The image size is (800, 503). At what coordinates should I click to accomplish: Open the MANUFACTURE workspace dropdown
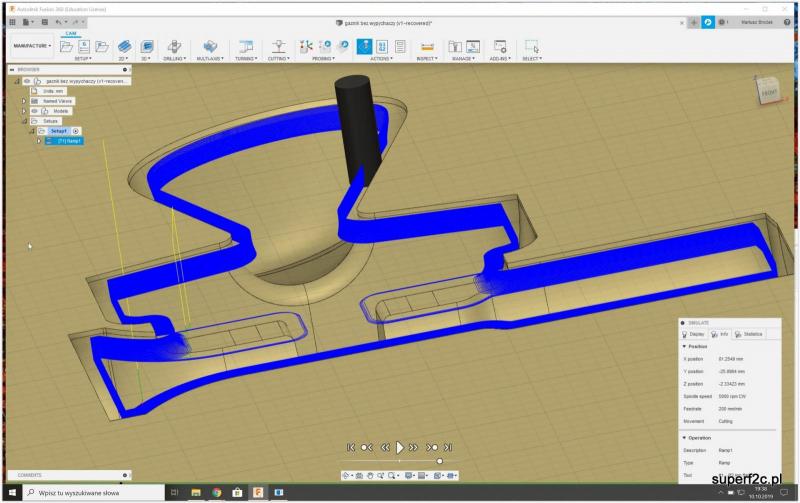point(33,46)
